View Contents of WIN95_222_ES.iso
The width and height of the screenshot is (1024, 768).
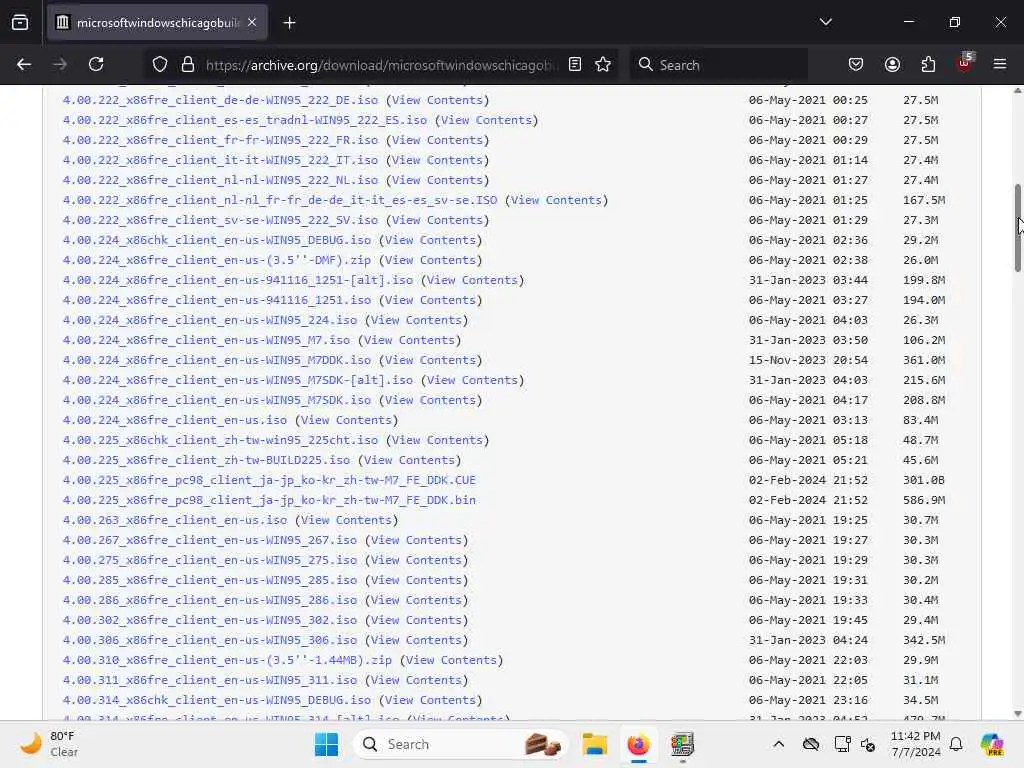486,120
